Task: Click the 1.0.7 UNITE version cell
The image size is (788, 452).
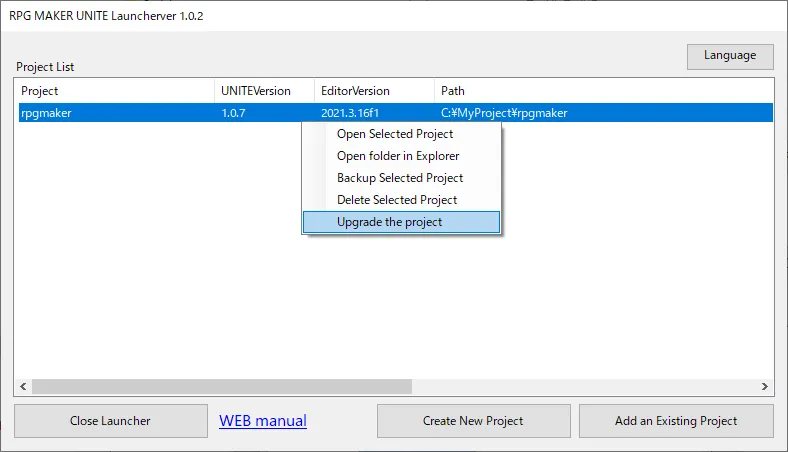Action: click(x=233, y=113)
